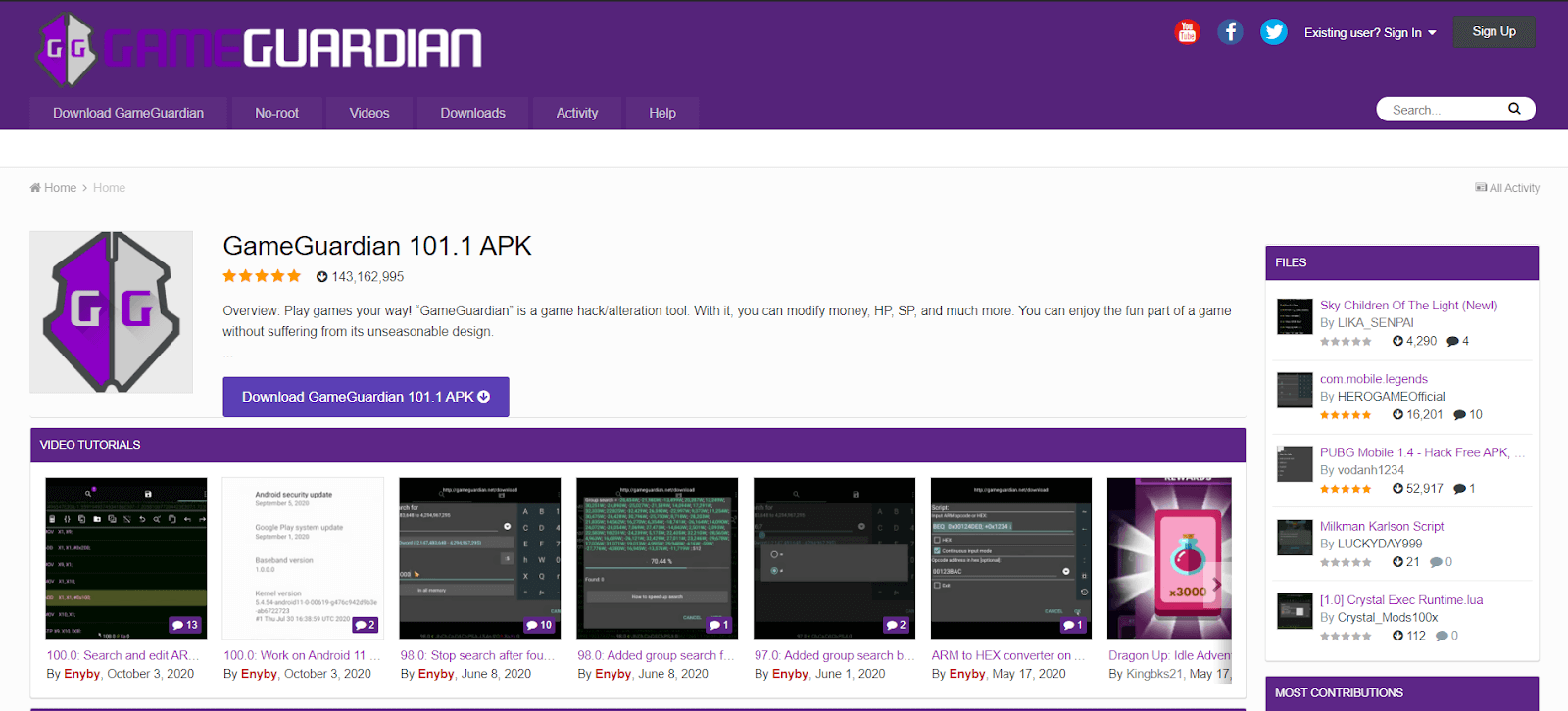Open the 98.0: Added group search video thumbnail
Viewport: 1568px width, 711px height.
click(658, 558)
